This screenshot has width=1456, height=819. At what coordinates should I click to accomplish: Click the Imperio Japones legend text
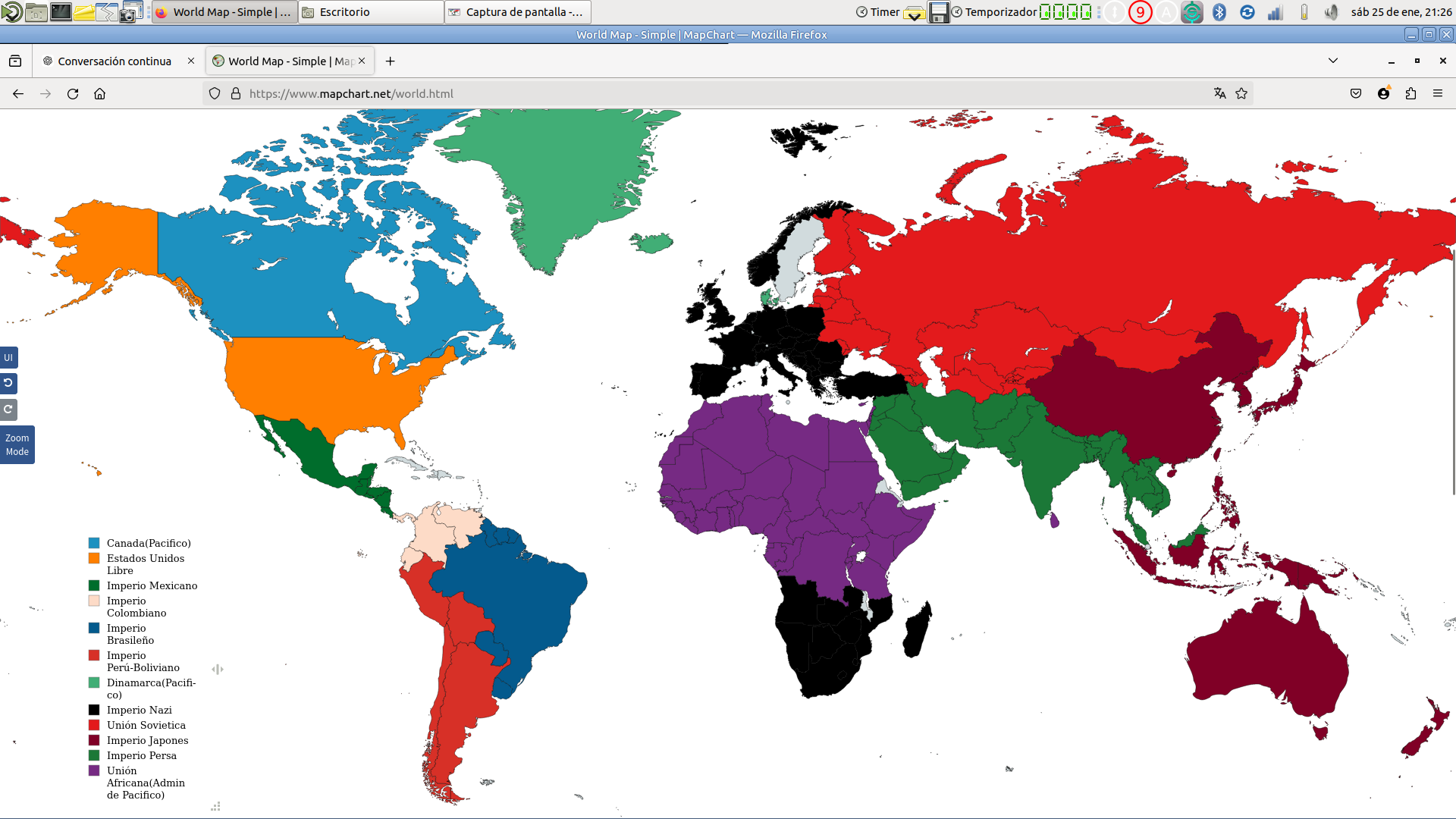pos(148,740)
